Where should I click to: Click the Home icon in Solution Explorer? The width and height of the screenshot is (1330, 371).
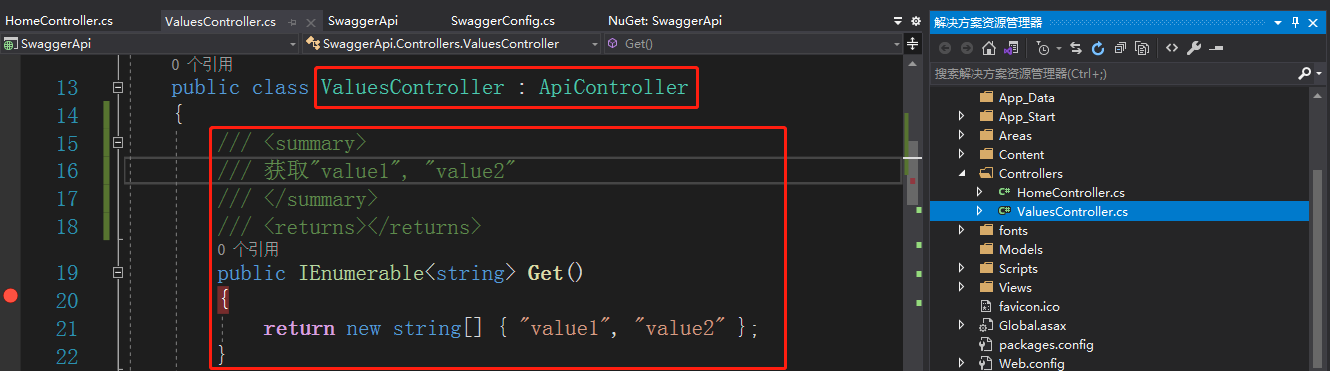[988, 48]
